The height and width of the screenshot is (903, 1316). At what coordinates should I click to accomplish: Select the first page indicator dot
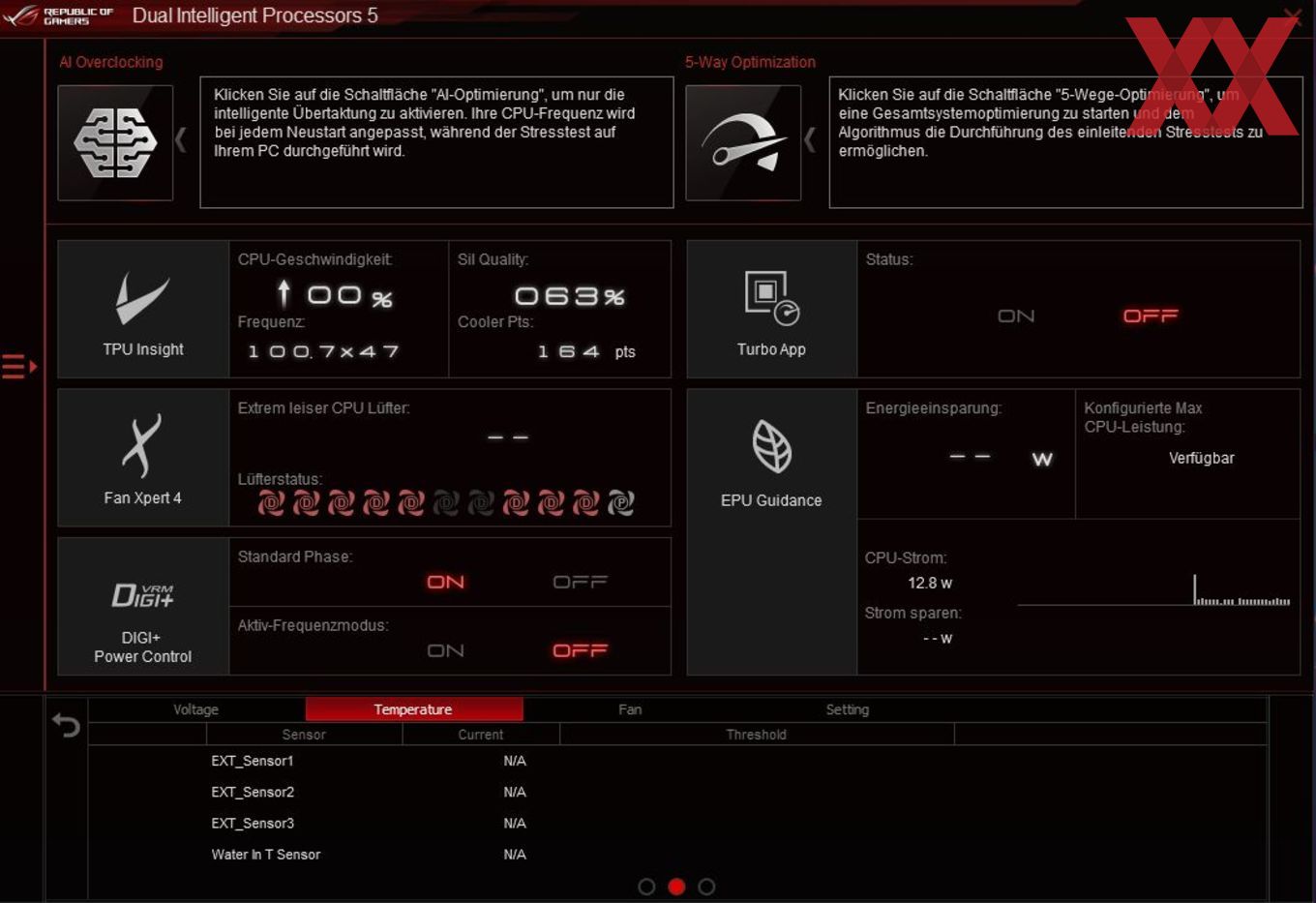646,887
